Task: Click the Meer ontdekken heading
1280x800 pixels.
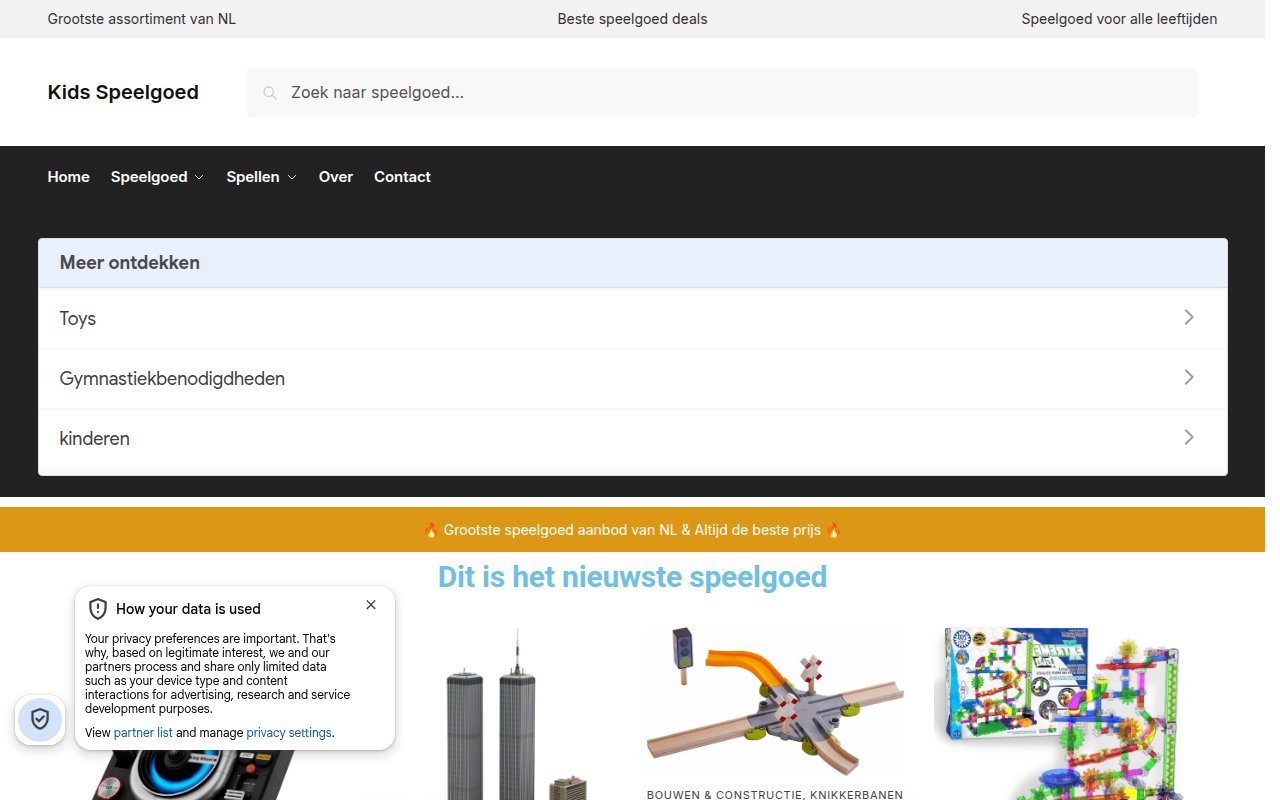Action: [130, 263]
